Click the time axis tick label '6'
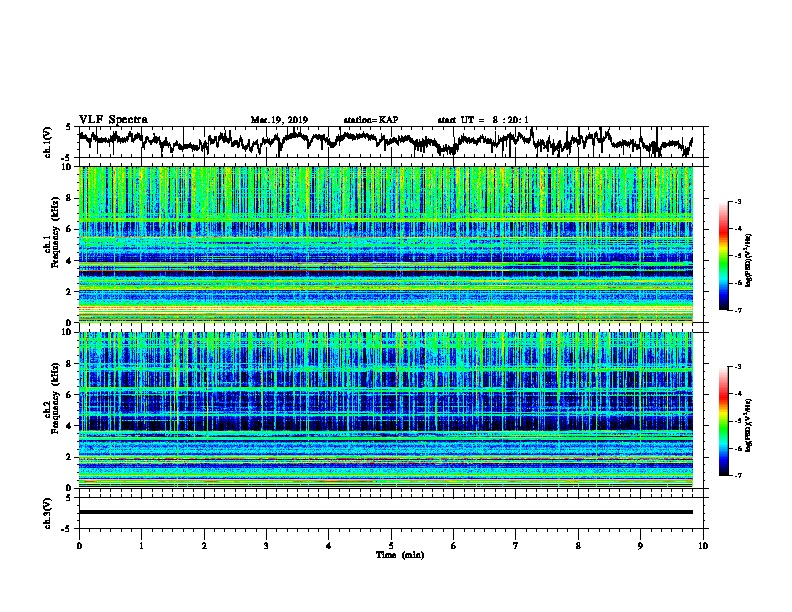 (x=454, y=546)
